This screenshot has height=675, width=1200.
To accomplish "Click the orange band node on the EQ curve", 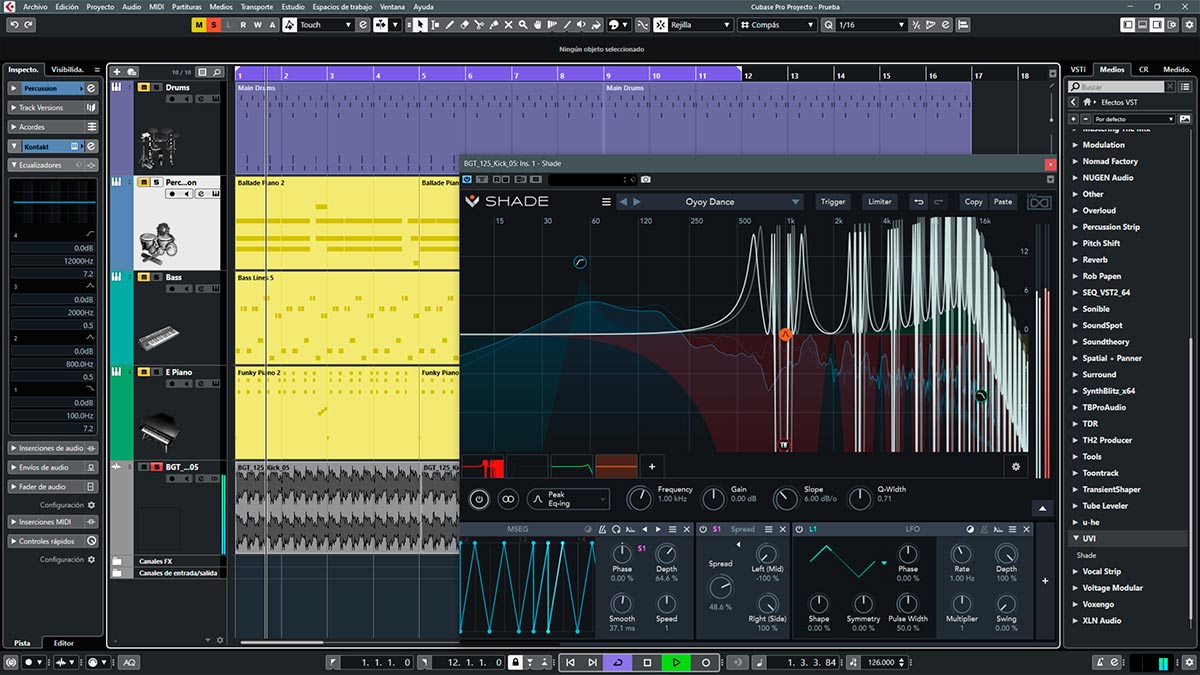I will point(786,335).
